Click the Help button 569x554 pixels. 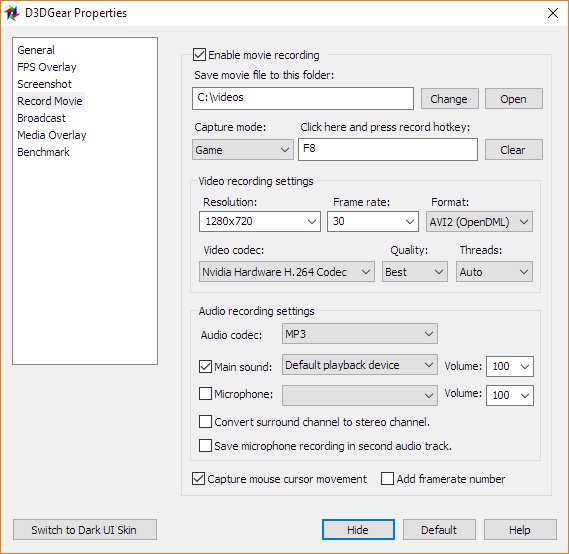pos(520,529)
